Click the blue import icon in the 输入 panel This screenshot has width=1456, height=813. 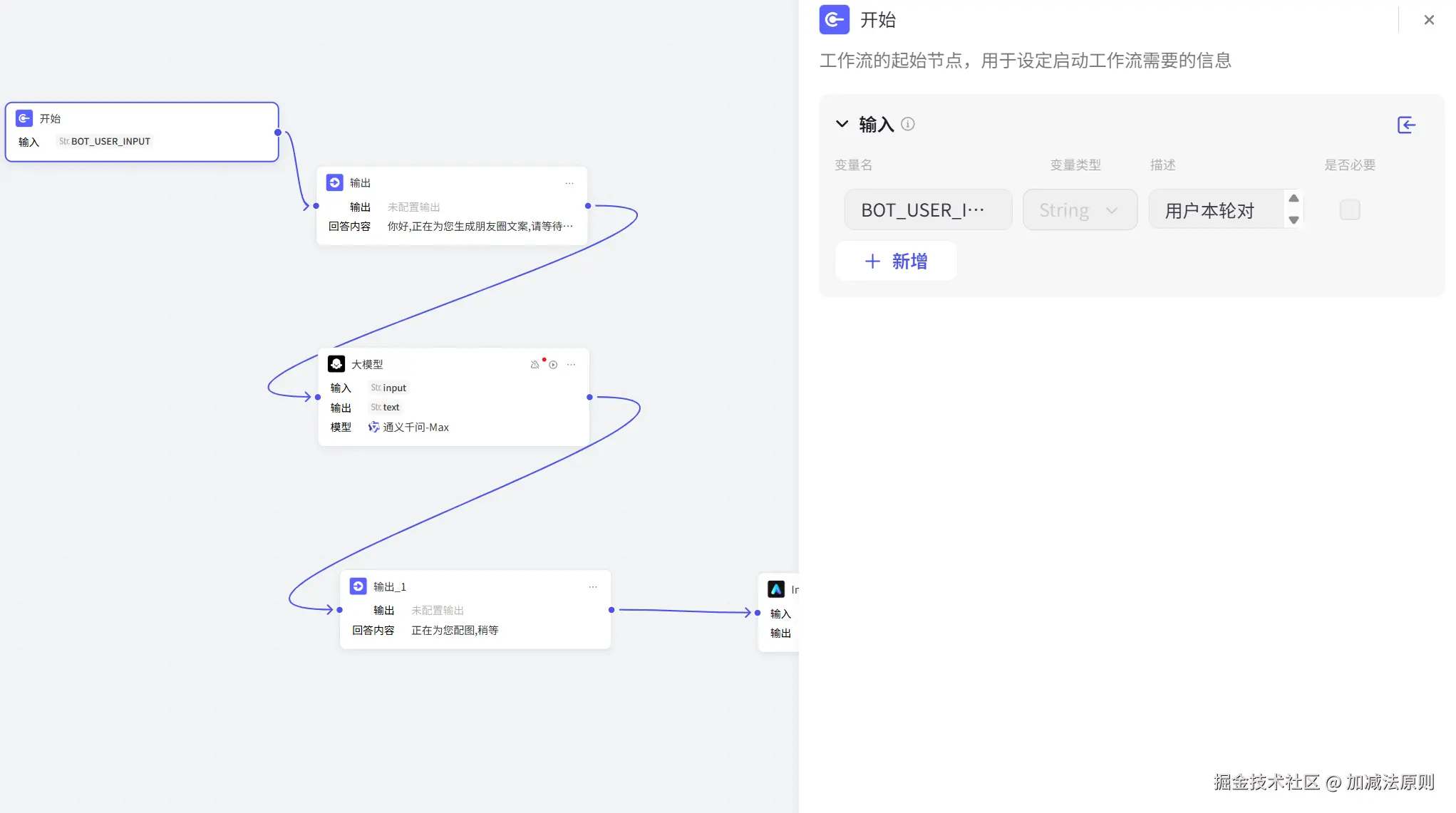coord(1406,125)
